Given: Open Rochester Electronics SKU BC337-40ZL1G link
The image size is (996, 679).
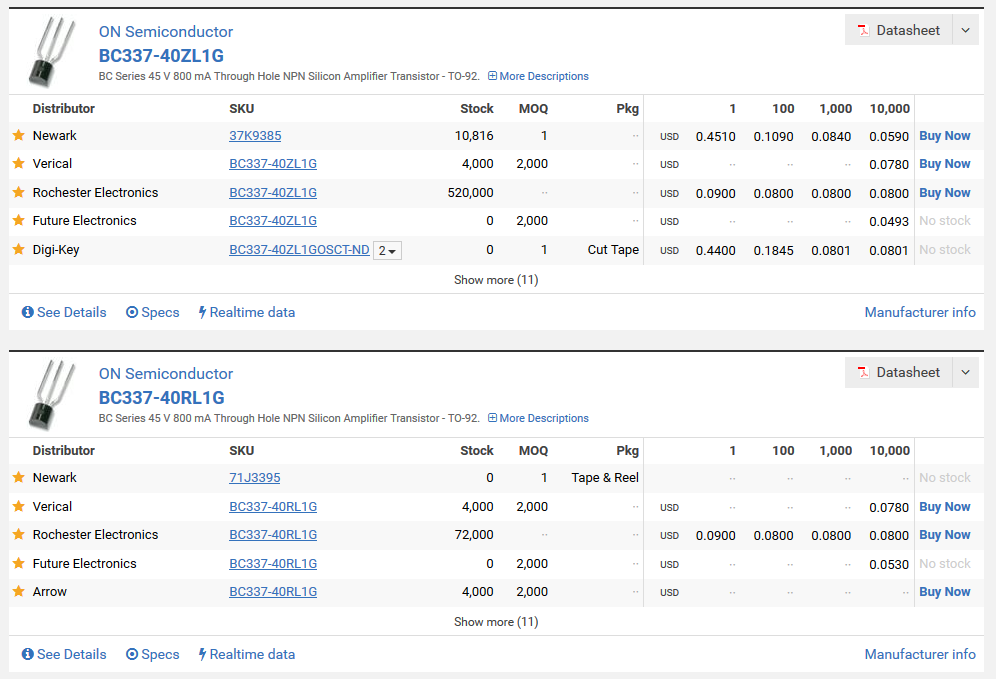Looking at the screenshot, I should [x=273, y=192].
